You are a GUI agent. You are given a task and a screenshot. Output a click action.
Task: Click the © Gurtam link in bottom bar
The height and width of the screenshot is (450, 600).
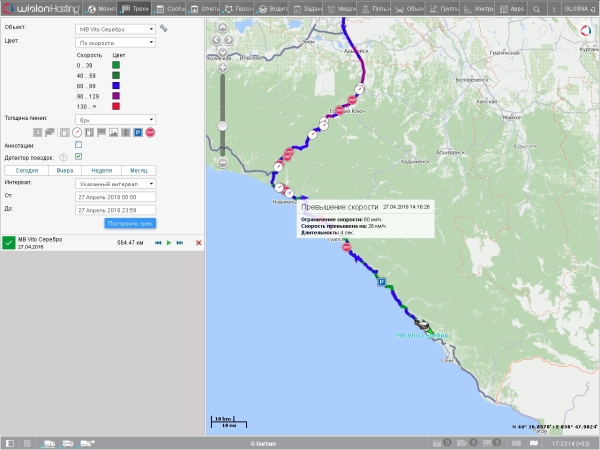point(263,443)
